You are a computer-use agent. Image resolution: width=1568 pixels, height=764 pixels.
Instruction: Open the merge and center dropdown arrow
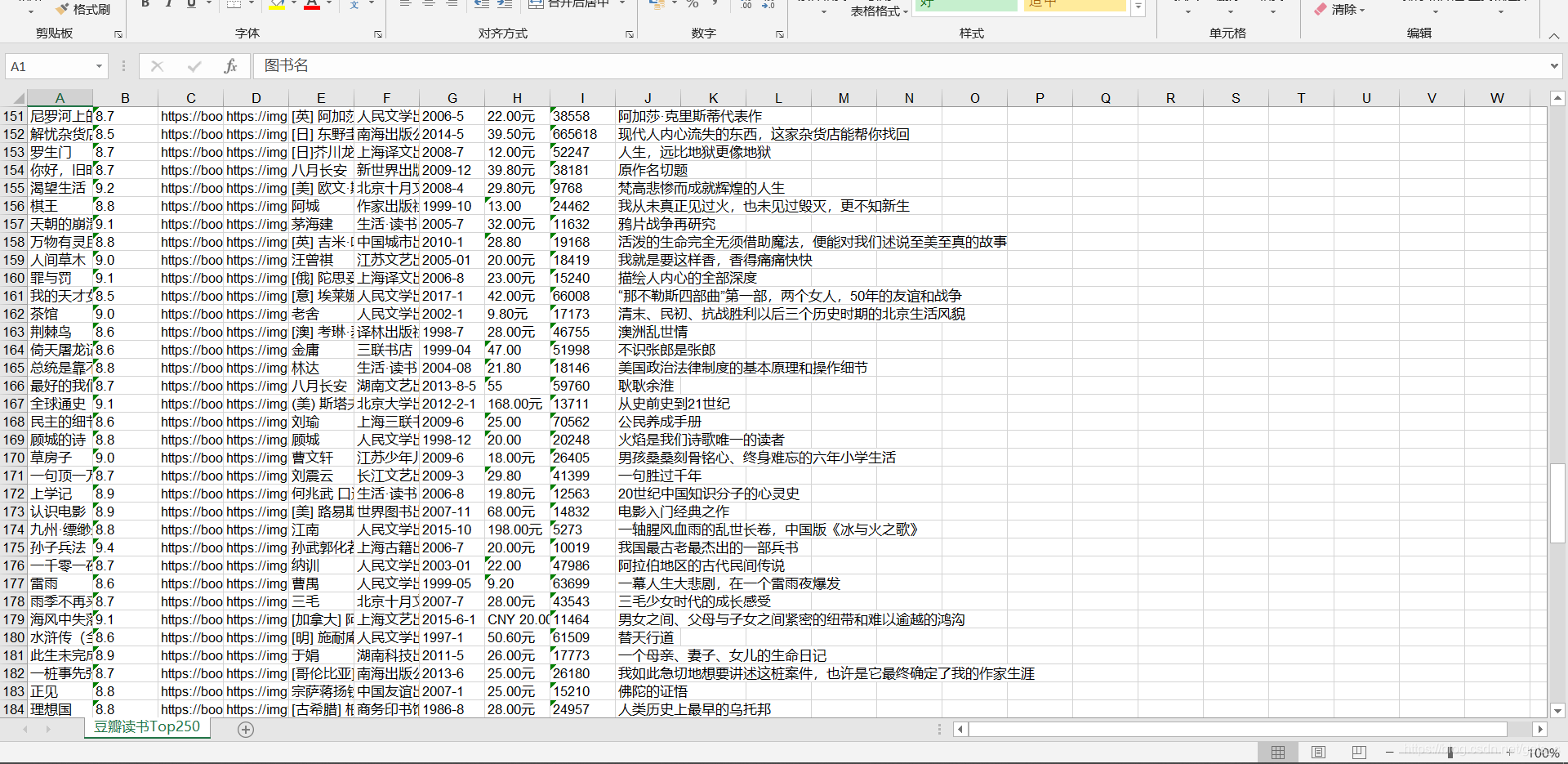[x=622, y=3]
